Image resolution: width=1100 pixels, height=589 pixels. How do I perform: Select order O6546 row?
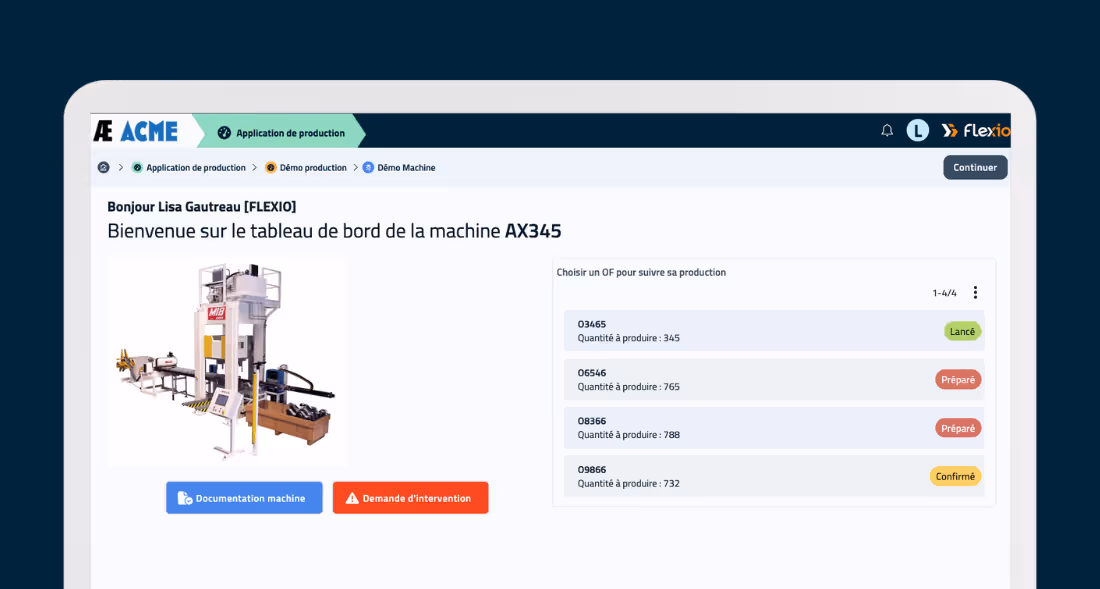(x=774, y=379)
